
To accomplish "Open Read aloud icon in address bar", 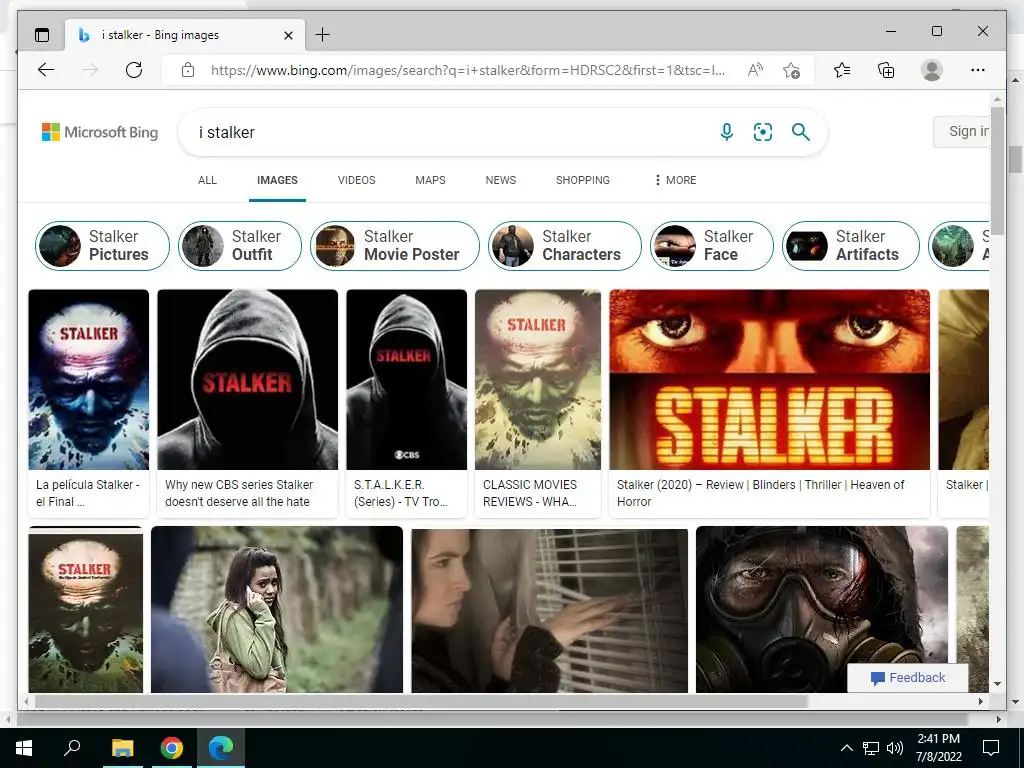I will 755,70.
